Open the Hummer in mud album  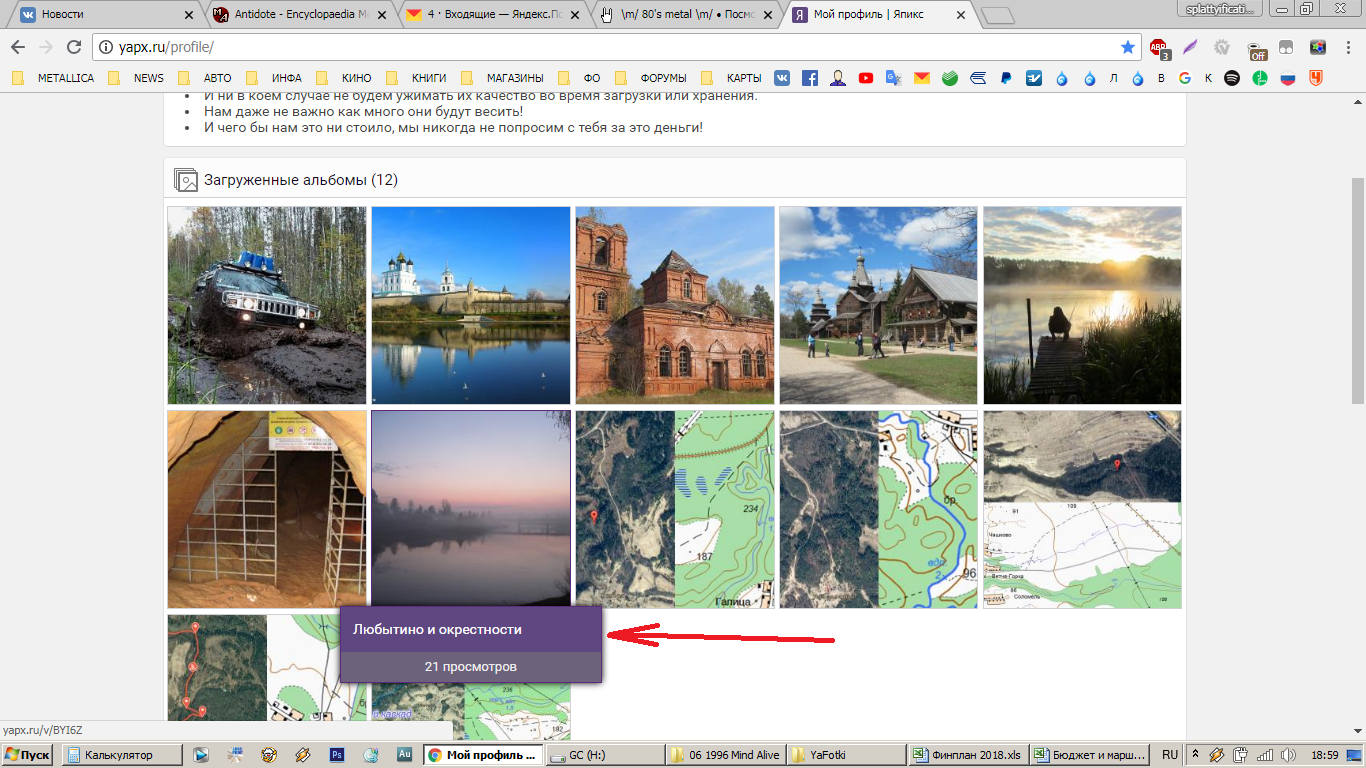(x=267, y=305)
